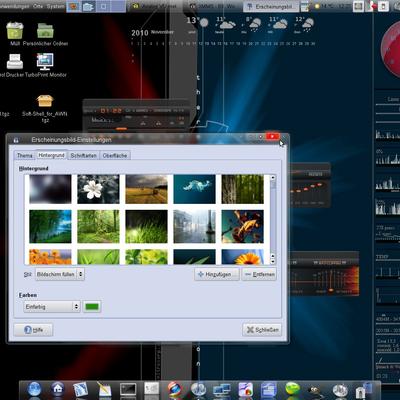Open the System menu in top panel
The width and height of the screenshot is (400, 400).
coord(55,6)
